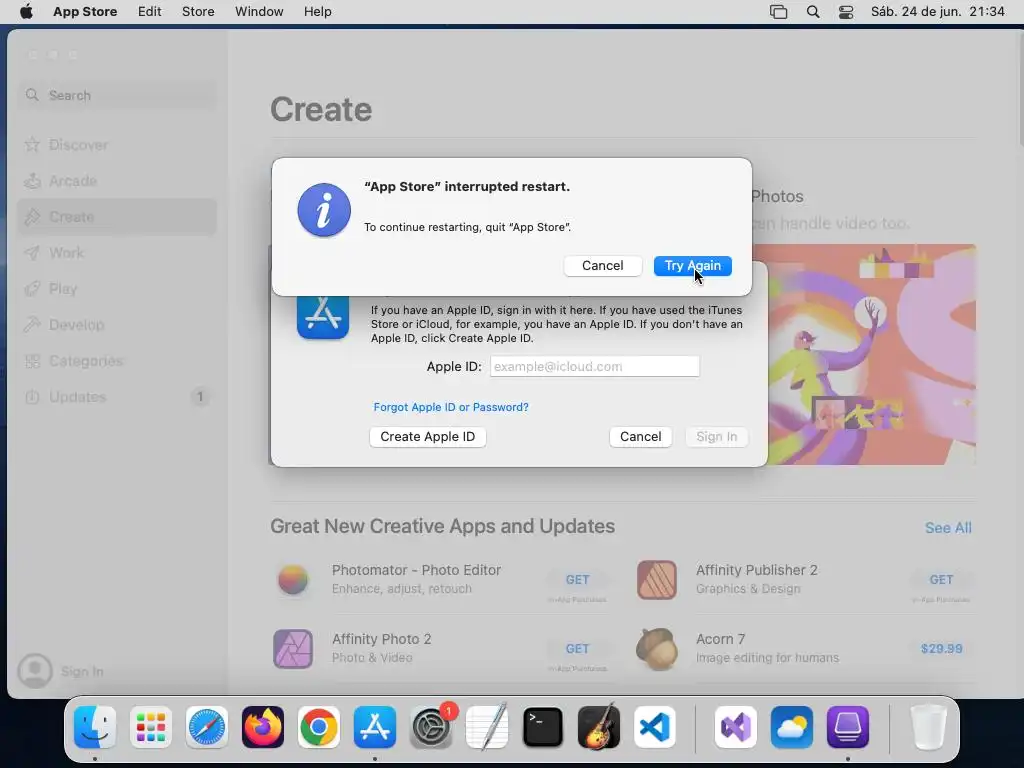Image resolution: width=1024 pixels, height=768 pixels.
Task: Open System Settings from the Dock
Action: point(431,727)
